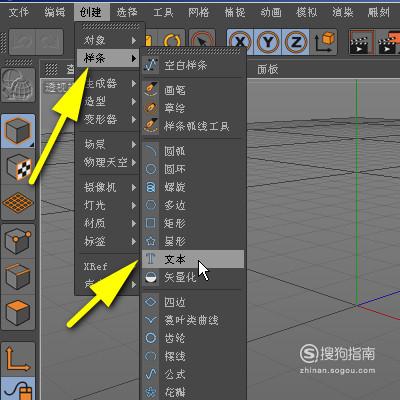Select the 画笔 pen tool

193,90
